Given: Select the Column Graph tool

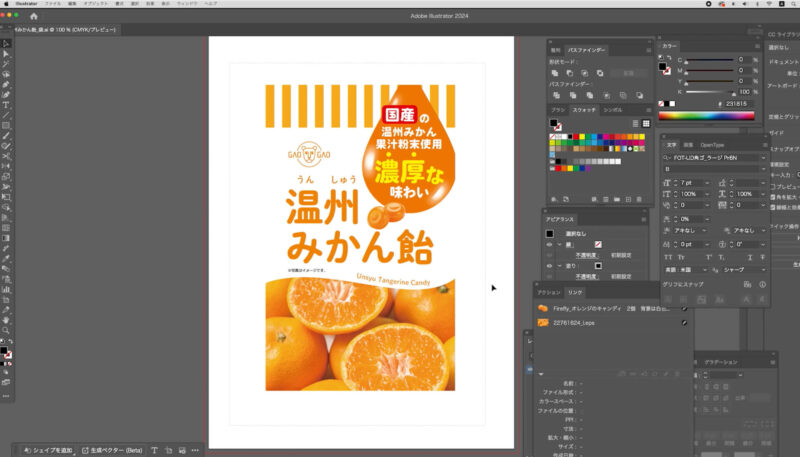Looking at the screenshot, I should 6,289.
